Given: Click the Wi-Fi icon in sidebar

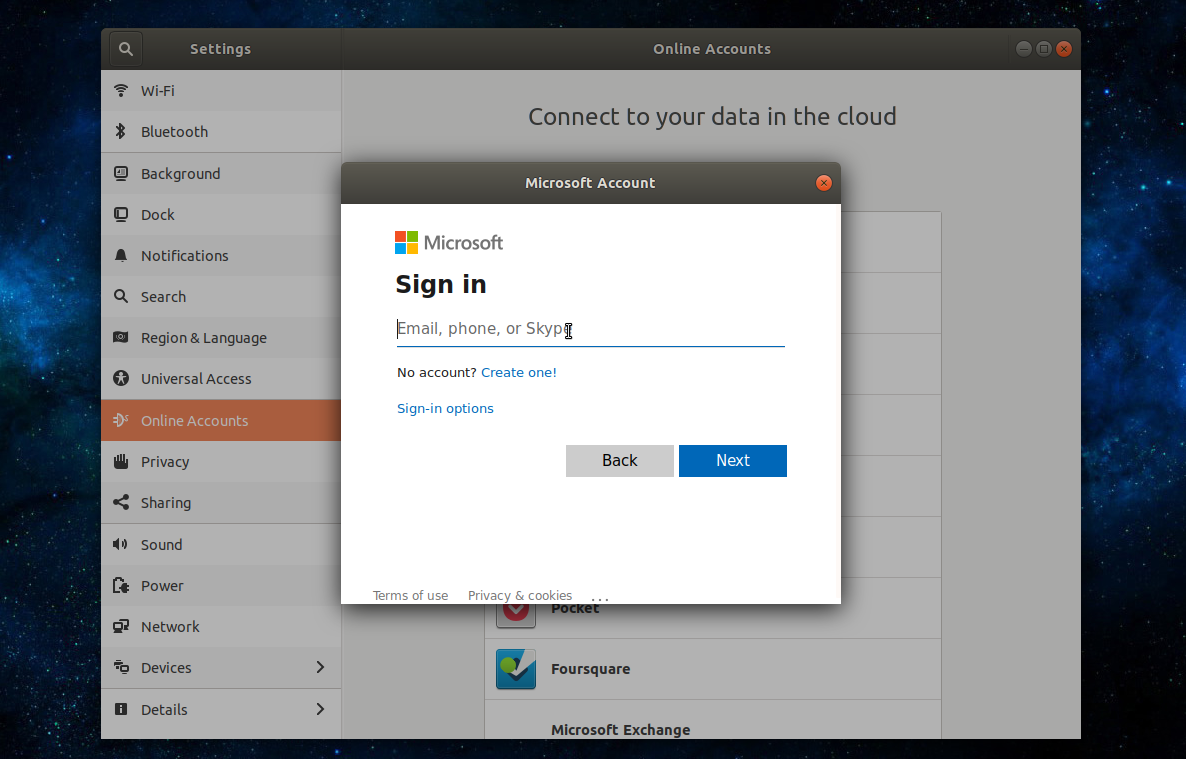Looking at the screenshot, I should pyautogui.click(x=121, y=91).
